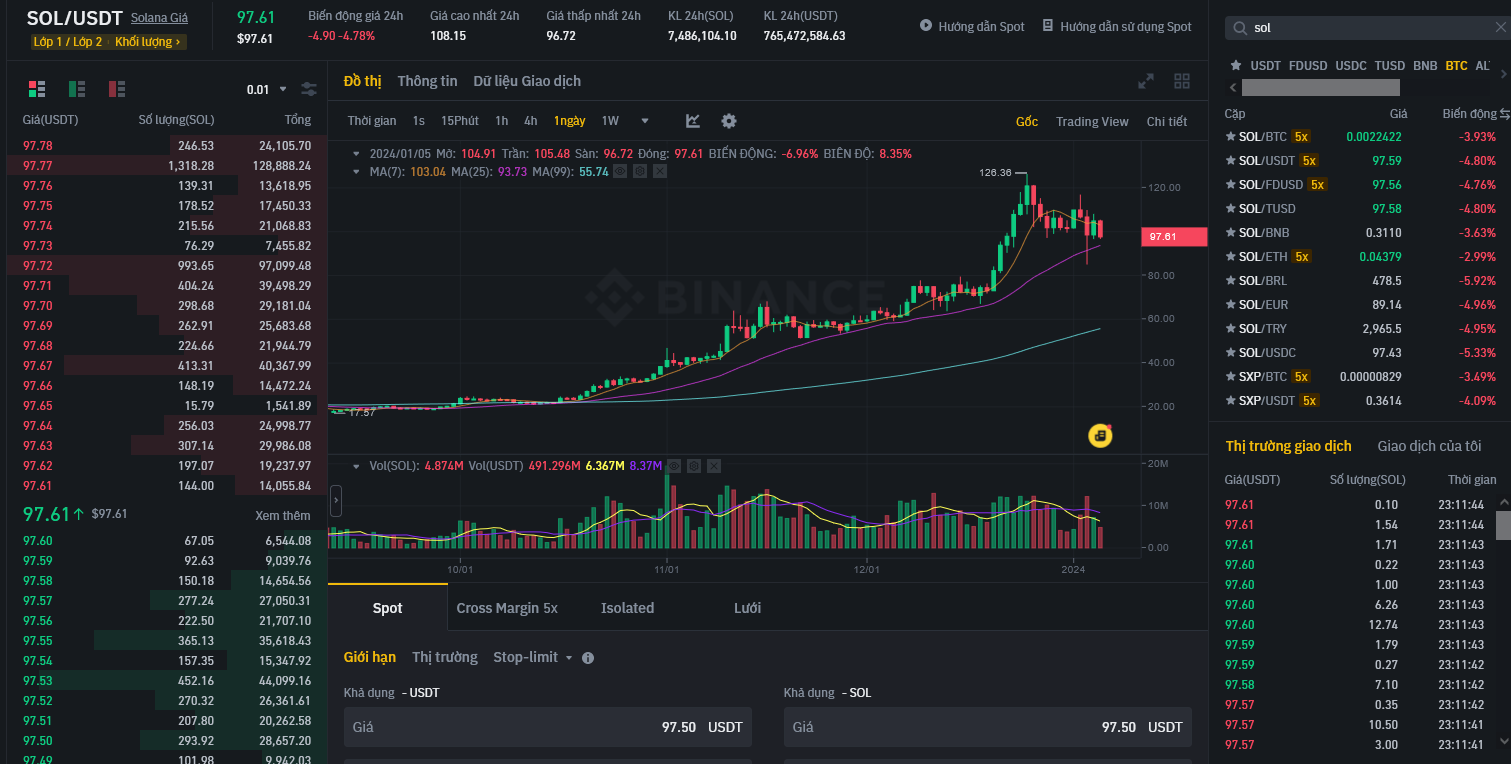Open technical indicators chart icon
The height and width of the screenshot is (764, 1511).
pos(693,121)
